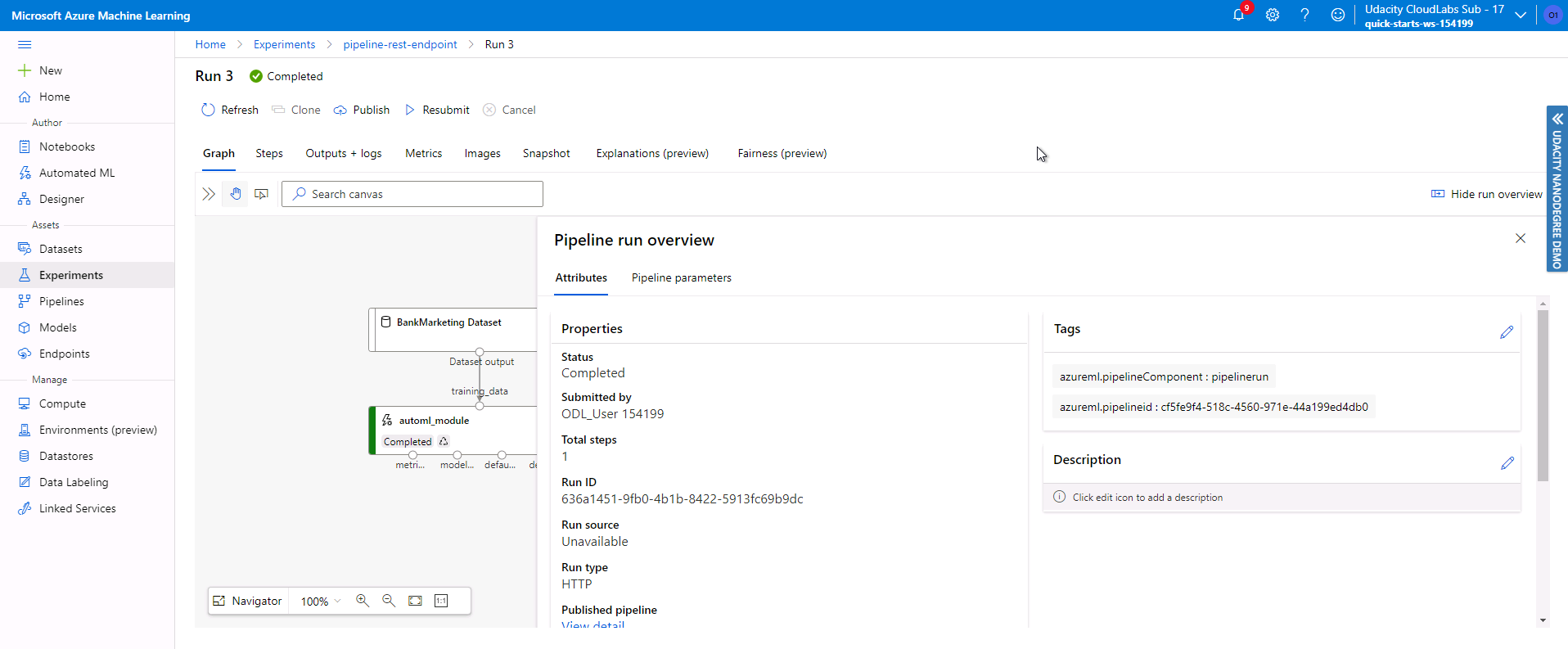Open Data Labeling in sidebar

pyautogui.click(x=87, y=482)
